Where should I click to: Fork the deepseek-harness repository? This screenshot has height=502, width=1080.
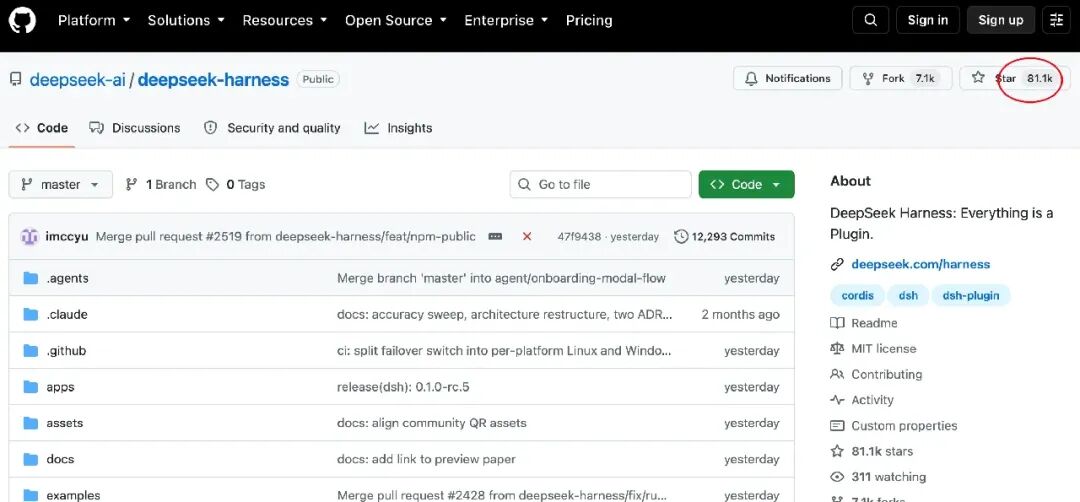coord(901,79)
